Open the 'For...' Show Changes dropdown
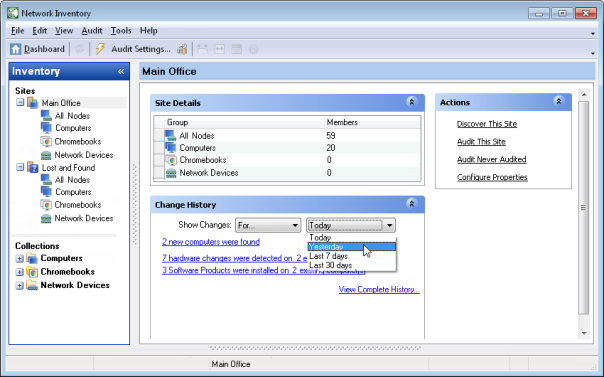This screenshot has width=604, height=377. click(268, 225)
